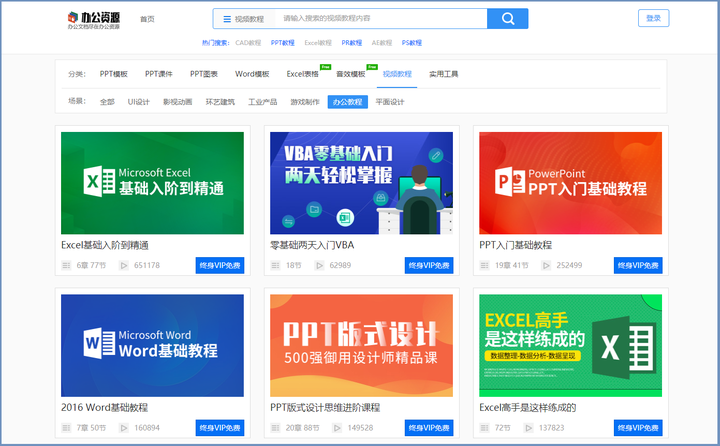The height and width of the screenshot is (446, 720).
Task: Click play count icon beside 62989
Action: pyautogui.click(x=319, y=265)
